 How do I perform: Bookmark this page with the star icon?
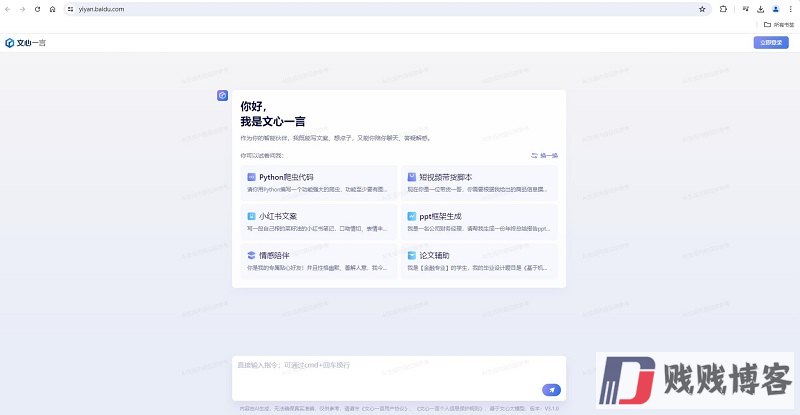pos(702,9)
